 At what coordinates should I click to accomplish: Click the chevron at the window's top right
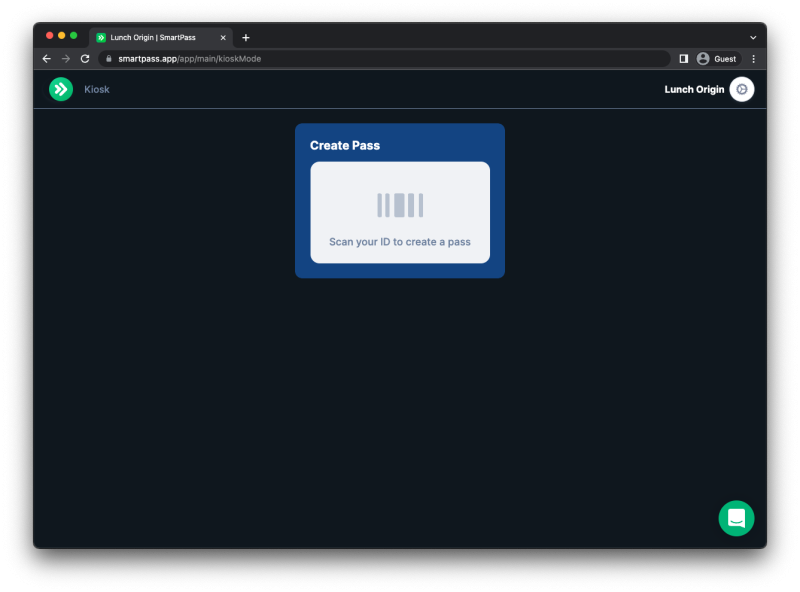point(753,37)
